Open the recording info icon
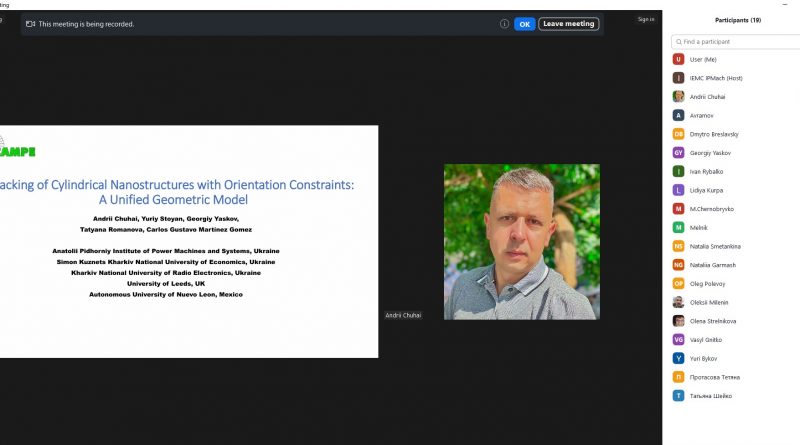The image size is (800, 445). [x=504, y=24]
